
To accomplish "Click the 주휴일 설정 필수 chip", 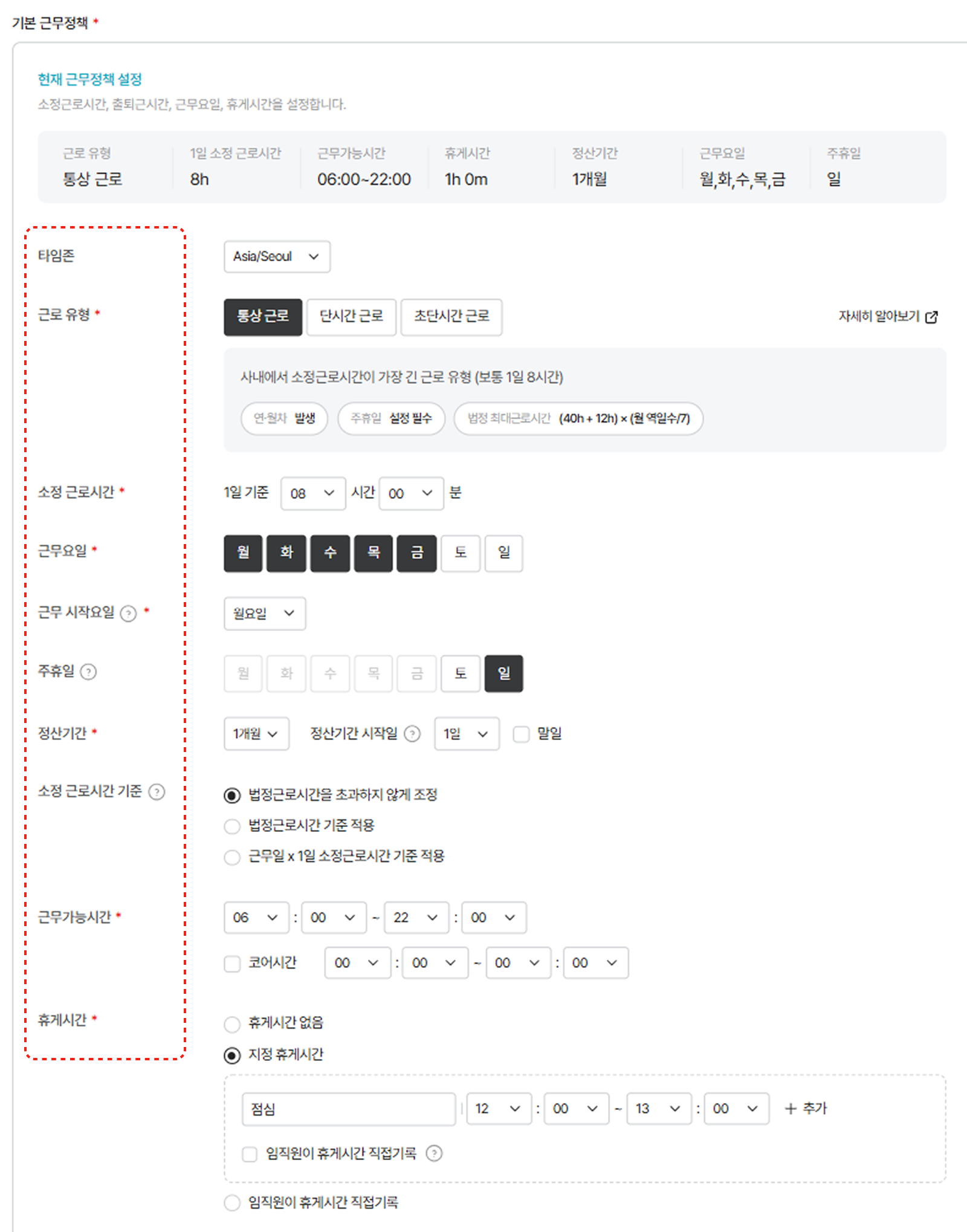I will pyautogui.click(x=392, y=418).
